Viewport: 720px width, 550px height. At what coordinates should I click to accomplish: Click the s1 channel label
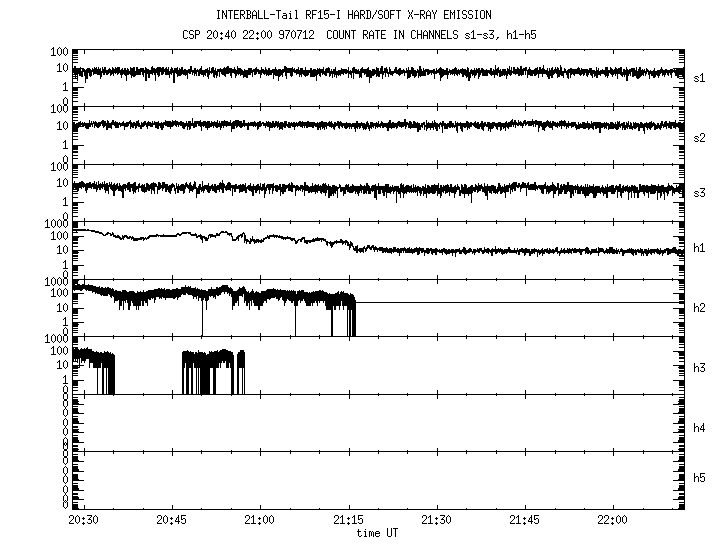(700, 77)
